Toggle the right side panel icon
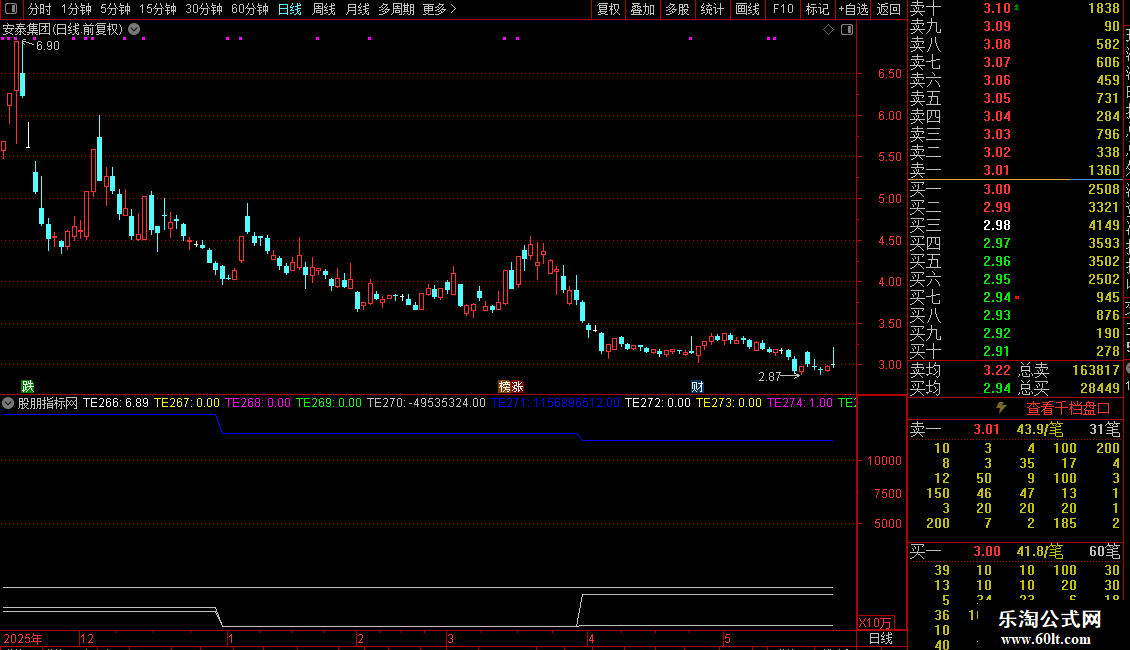 point(847,30)
